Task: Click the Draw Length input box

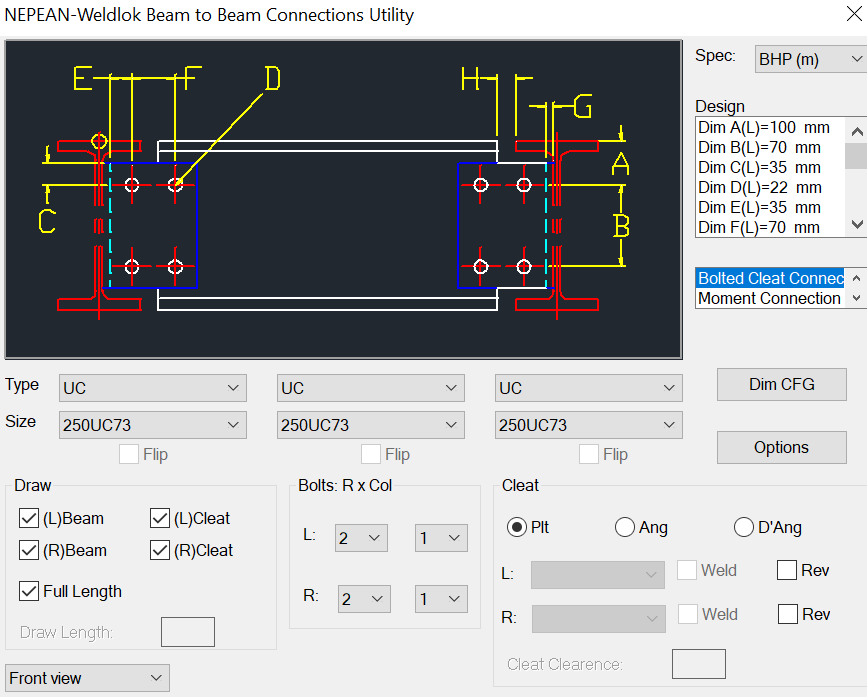Action: pos(188,632)
